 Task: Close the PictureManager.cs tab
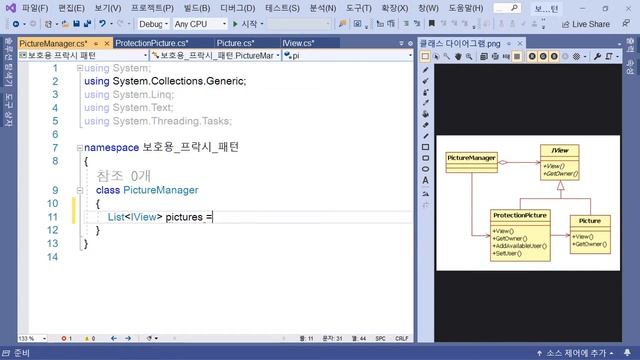pyautogui.click(x=107, y=43)
